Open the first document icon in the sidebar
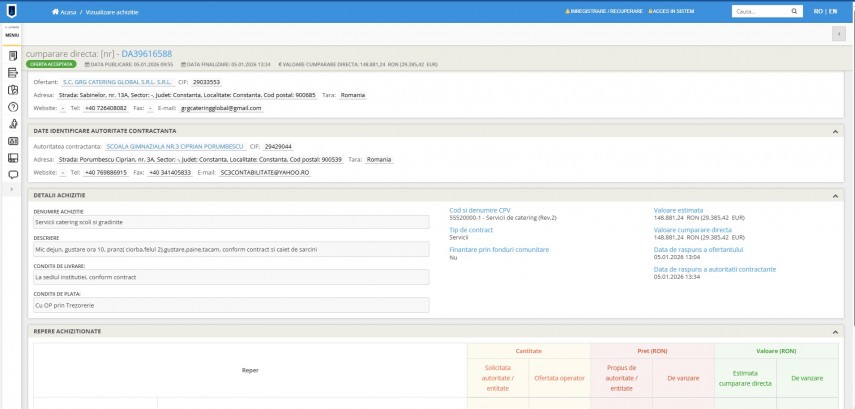 (x=13, y=55)
